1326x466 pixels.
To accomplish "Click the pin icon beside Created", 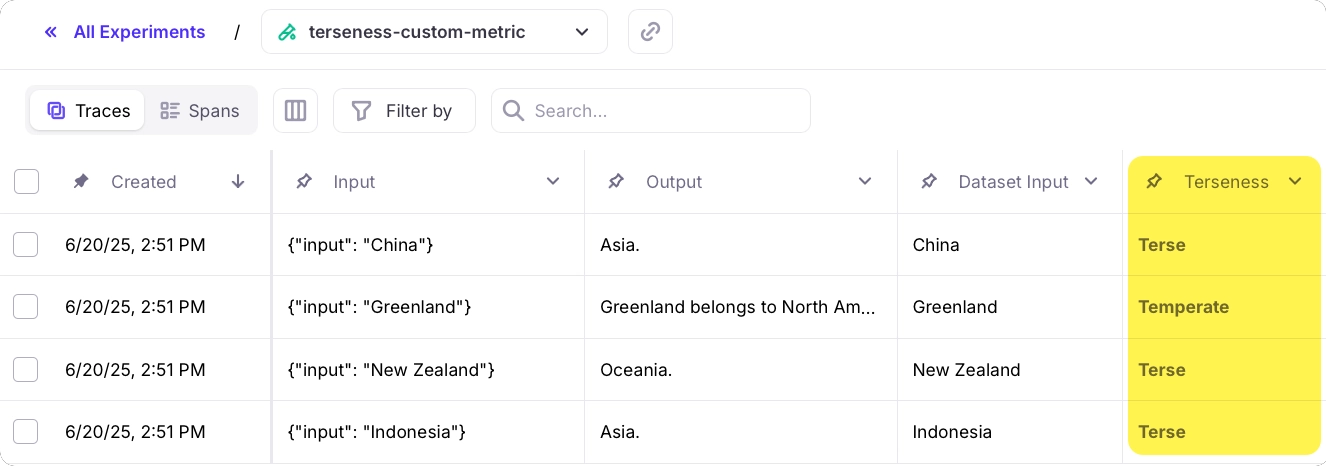I will click(81, 182).
